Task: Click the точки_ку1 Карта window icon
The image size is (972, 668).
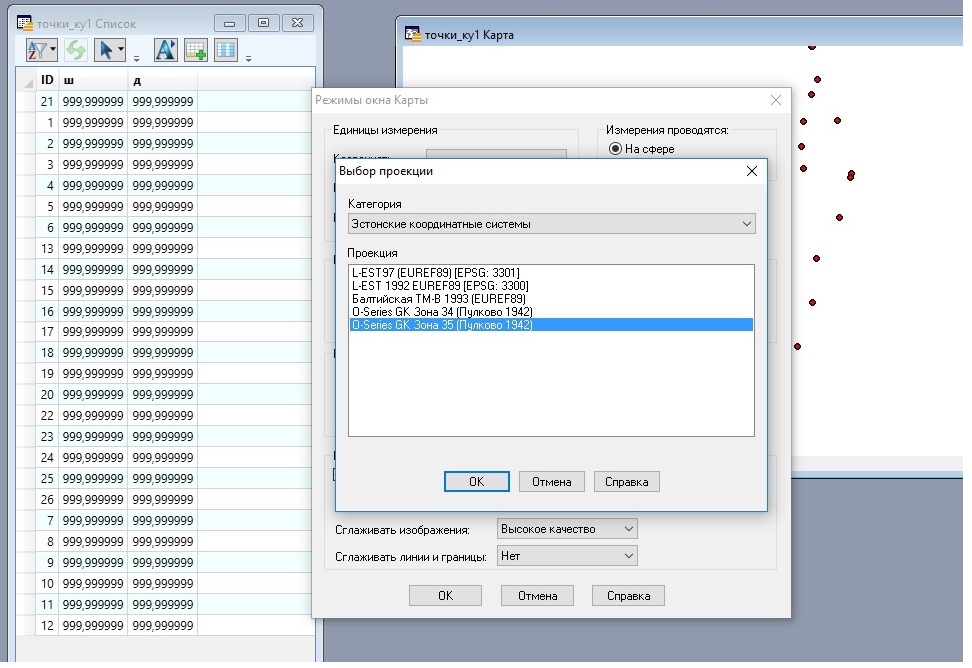Action: click(x=412, y=34)
